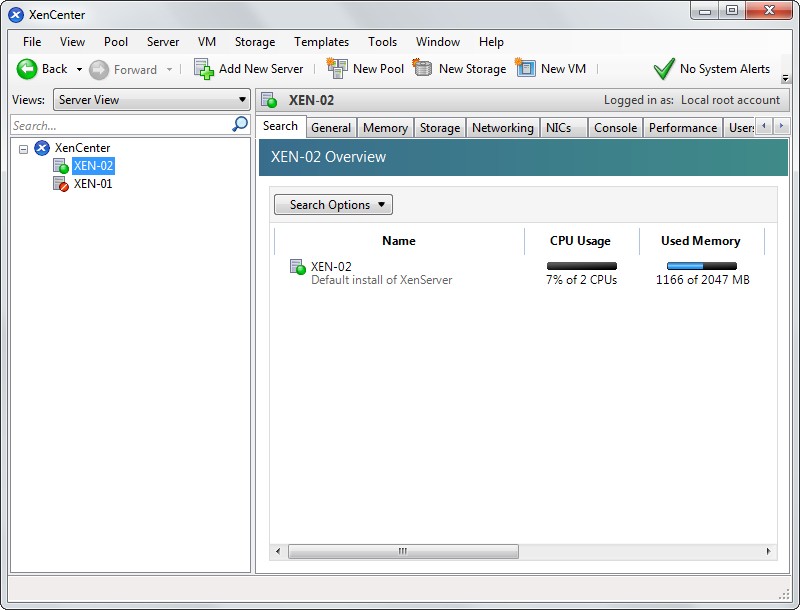This screenshot has height=610, width=800.
Task: Click the Back arrow icon
Action: click(27, 69)
